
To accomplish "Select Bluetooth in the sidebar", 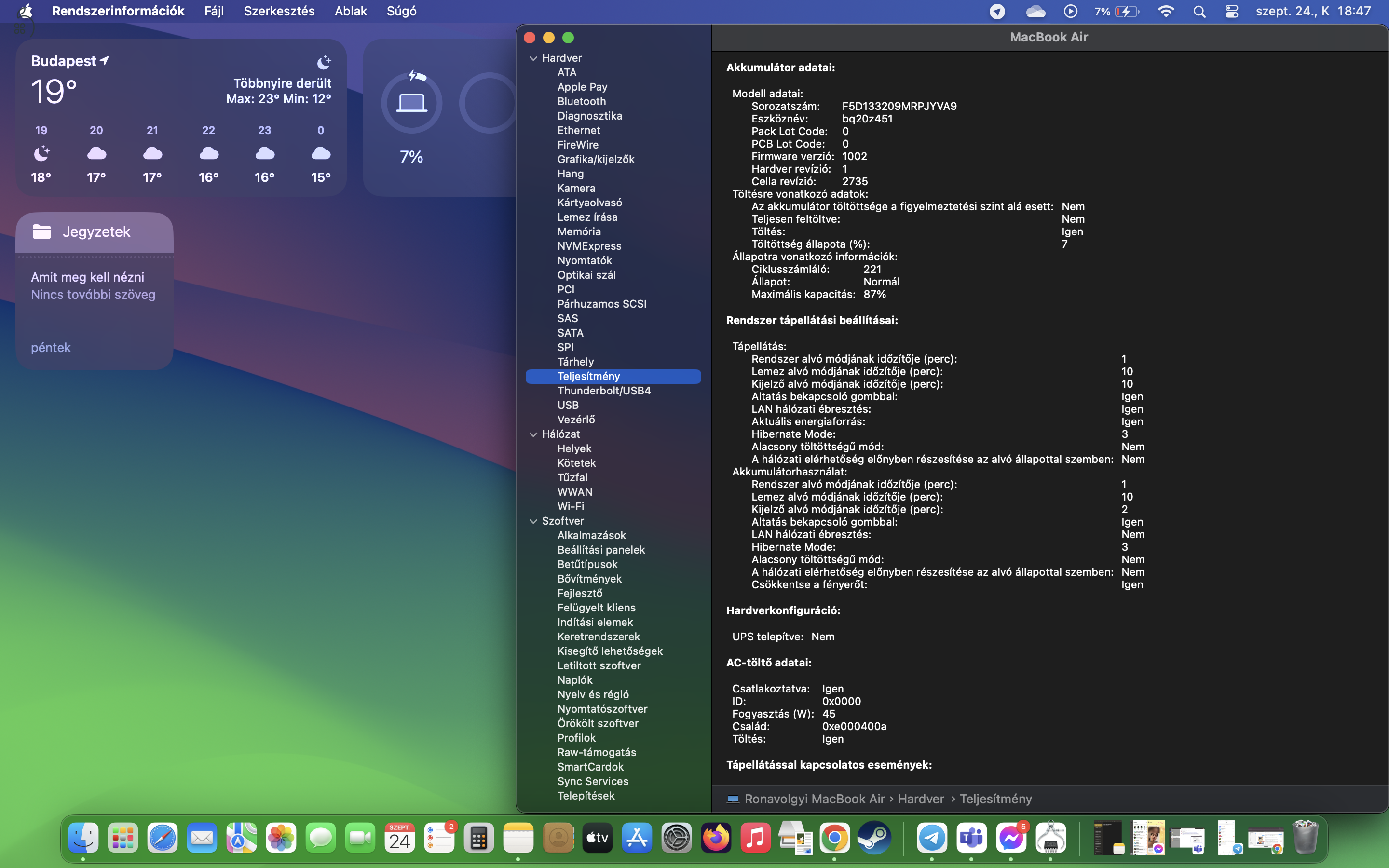I will pyautogui.click(x=613, y=101).
